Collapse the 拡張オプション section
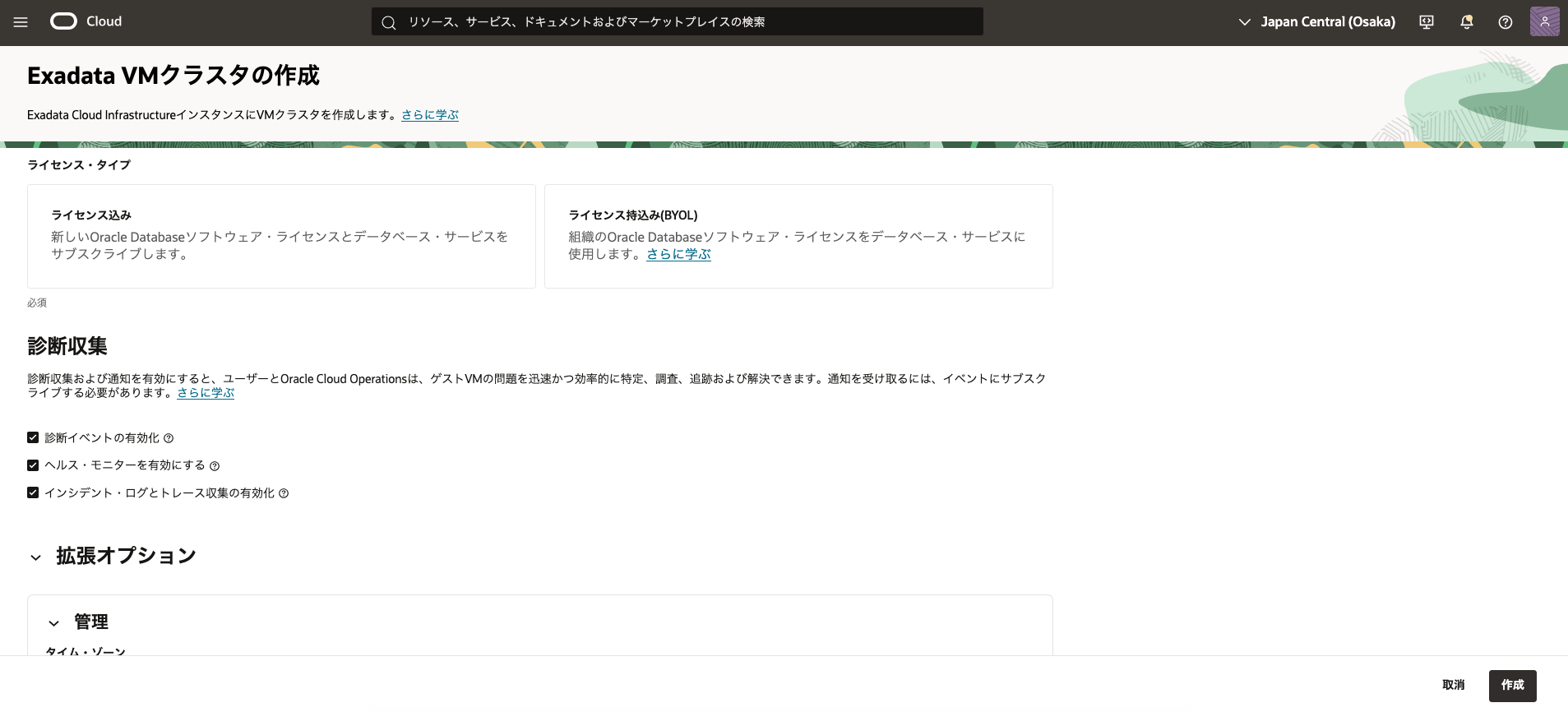 point(36,557)
